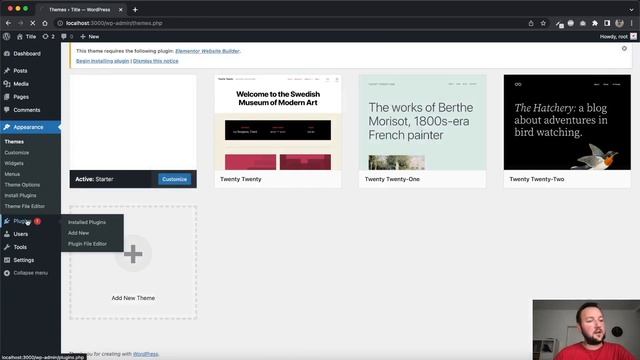The height and width of the screenshot is (360, 640).
Task: Open Install Plugins under Appearance
Action: pos(20,196)
